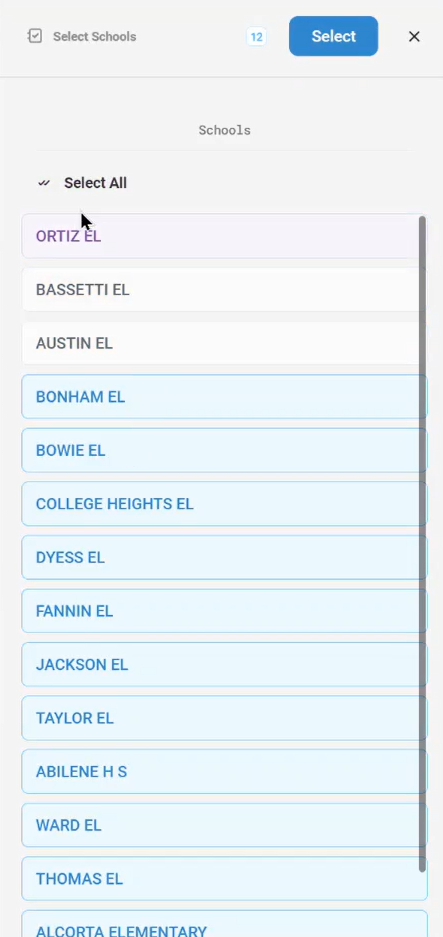
Task: Click the double-check icon beside Select All
Action: (44, 183)
